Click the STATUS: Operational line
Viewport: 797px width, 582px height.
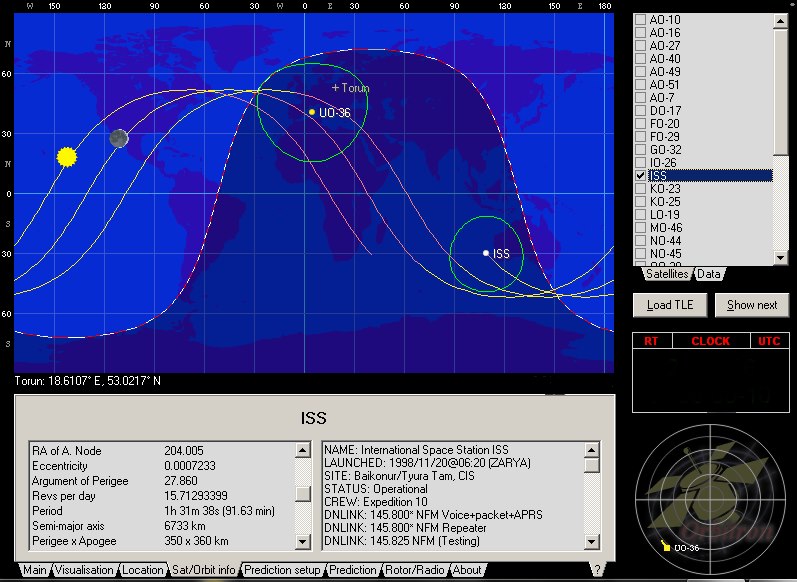(376, 489)
